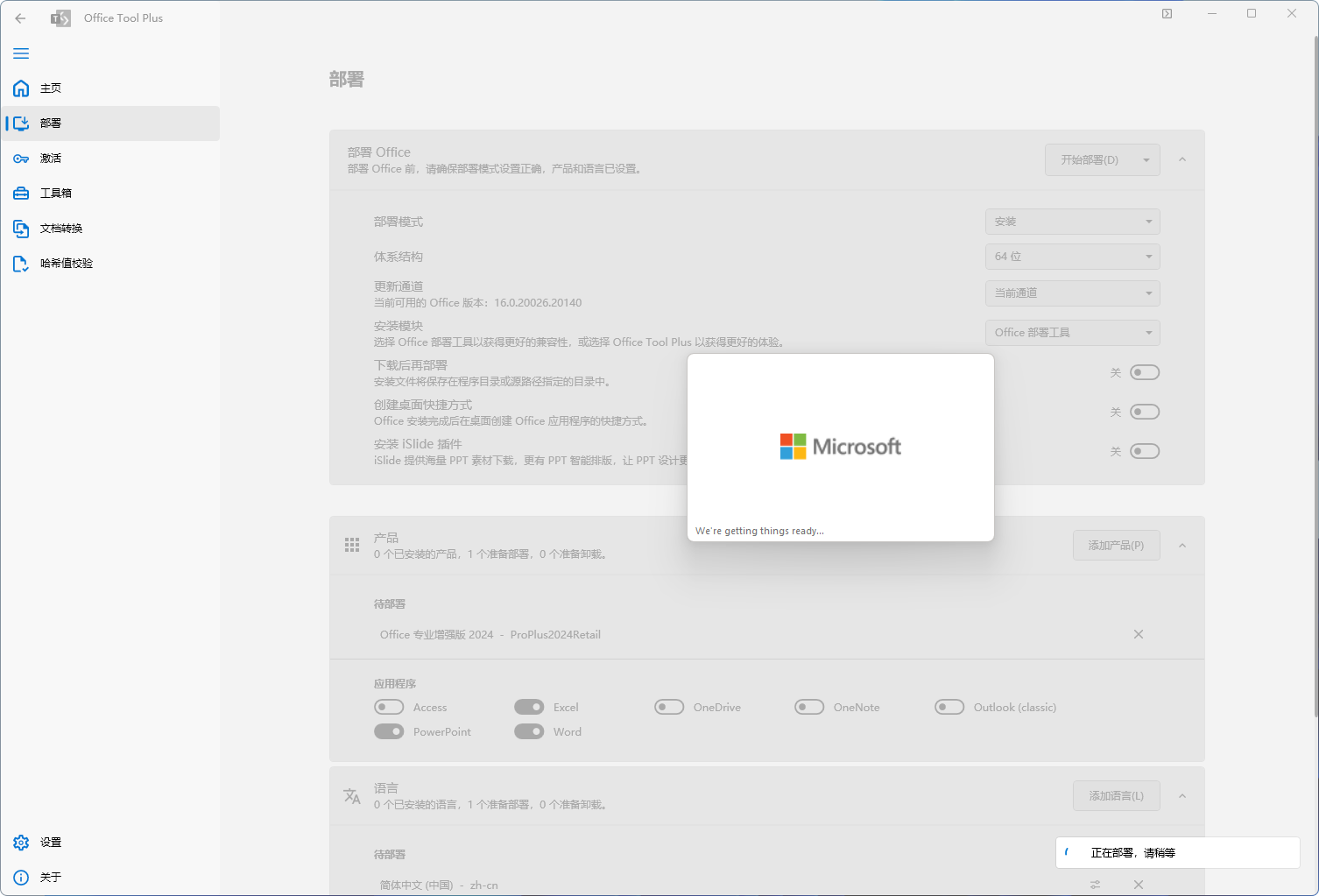Select 部署 in the sidebar
Image resolution: width=1319 pixels, height=896 pixels.
pos(110,123)
